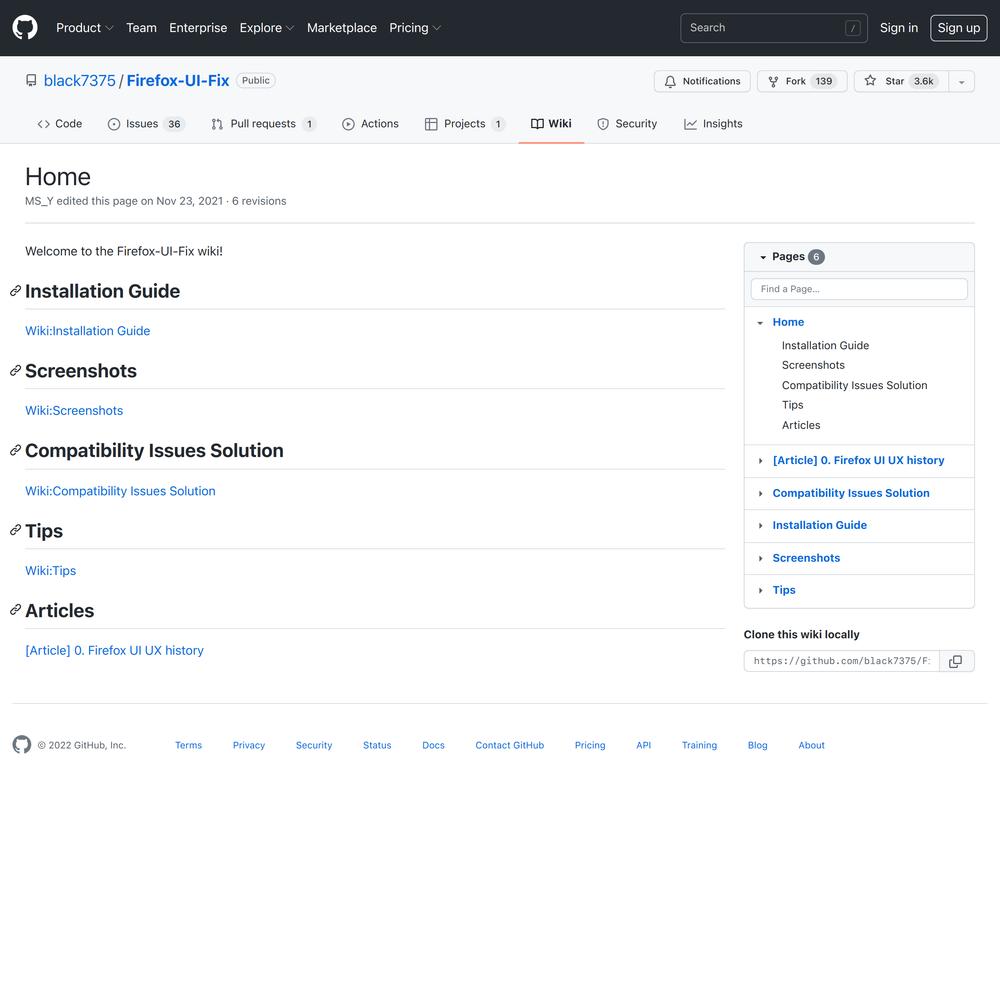Viewport: 1000px width, 1000px height.
Task: Open the About footer link
Action: point(811,745)
